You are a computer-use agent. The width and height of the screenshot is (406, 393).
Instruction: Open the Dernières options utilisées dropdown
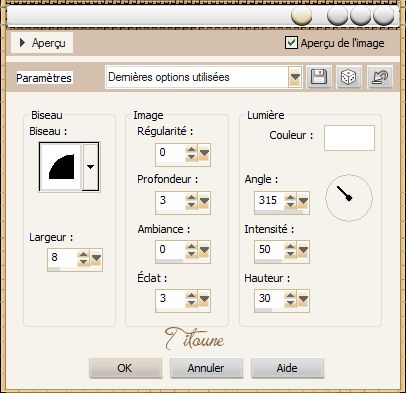point(295,77)
